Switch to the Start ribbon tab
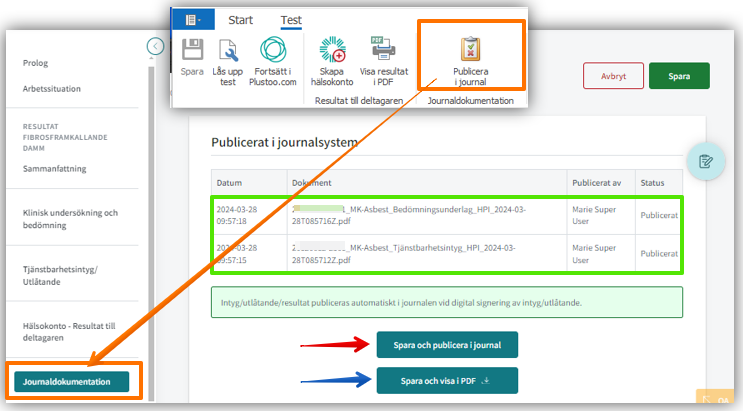 [x=241, y=20]
